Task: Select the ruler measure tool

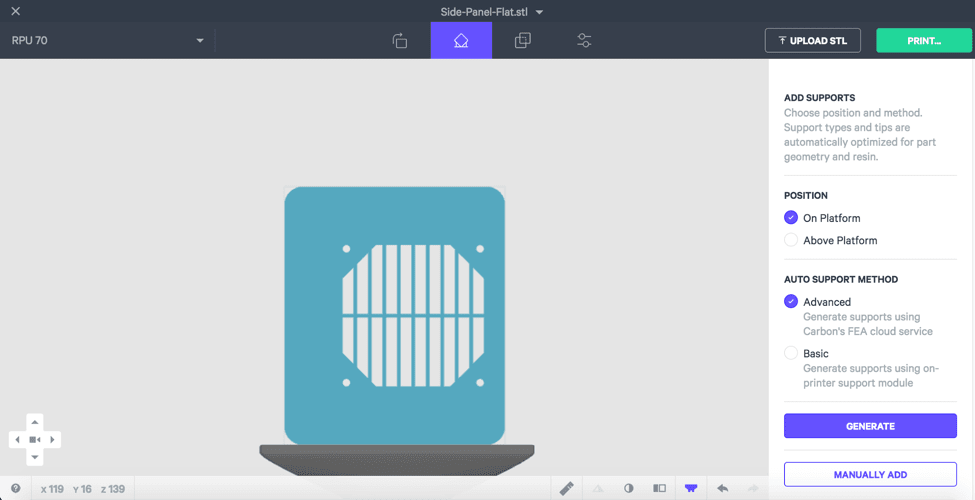Action: [x=566, y=488]
